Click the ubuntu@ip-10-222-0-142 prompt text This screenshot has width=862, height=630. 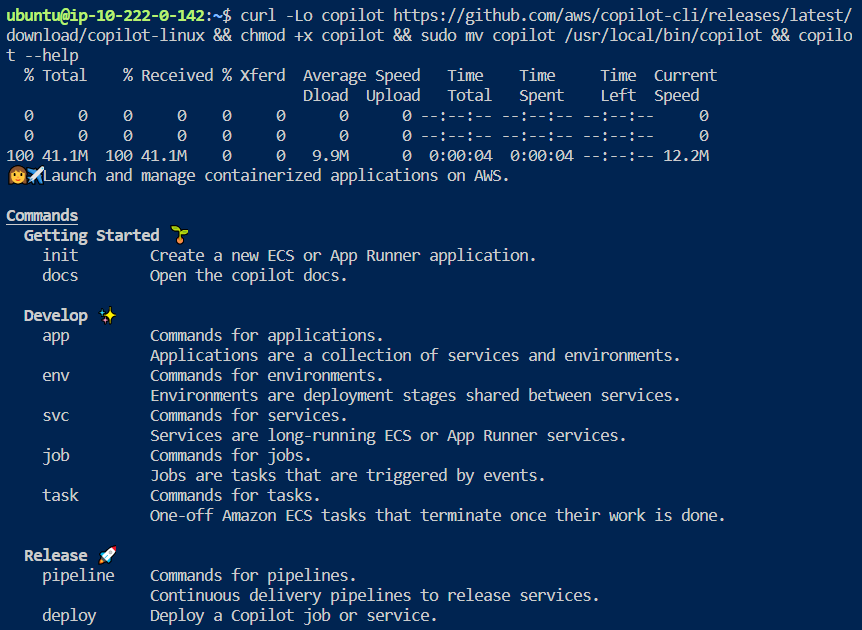coord(106,15)
